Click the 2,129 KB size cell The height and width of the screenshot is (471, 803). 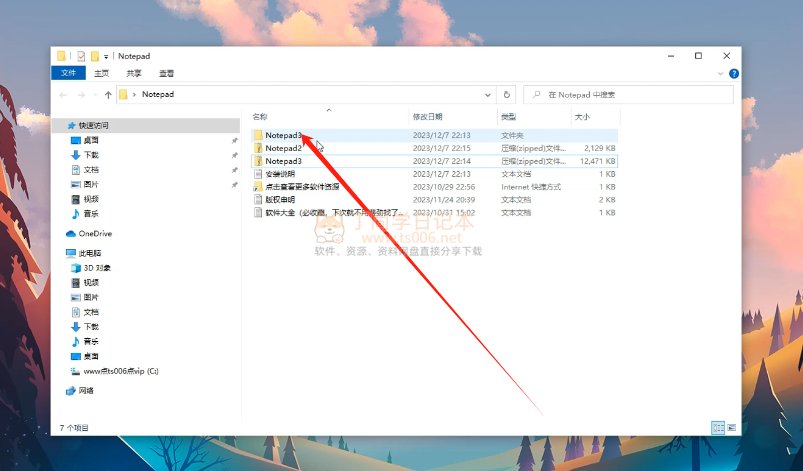click(x=600, y=148)
